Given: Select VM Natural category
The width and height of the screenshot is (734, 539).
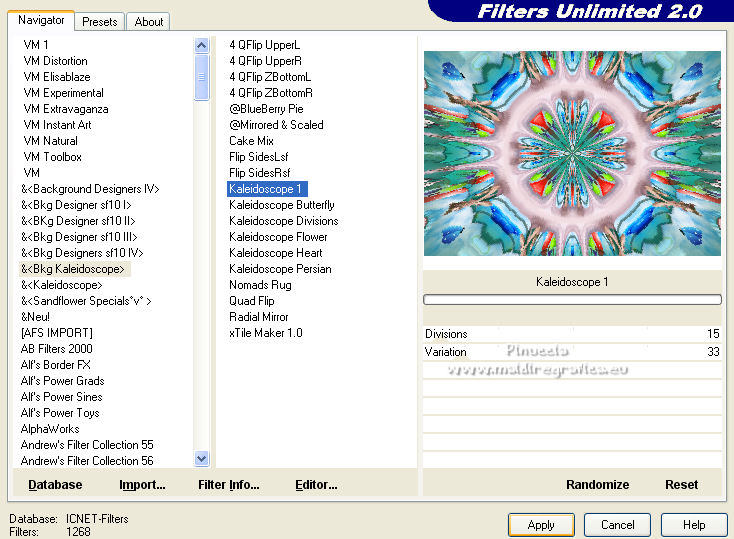Looking at the screenshot, I should point(50,141).
